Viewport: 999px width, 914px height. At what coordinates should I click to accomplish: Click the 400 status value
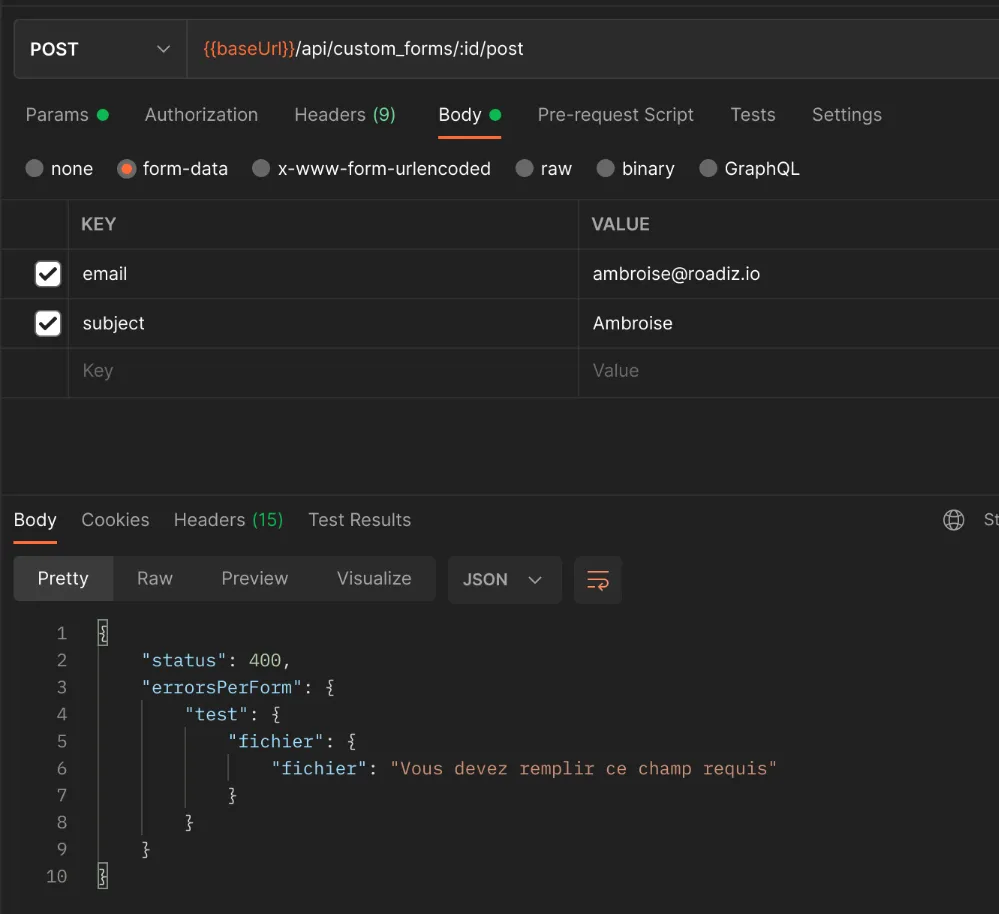(265, 661)
